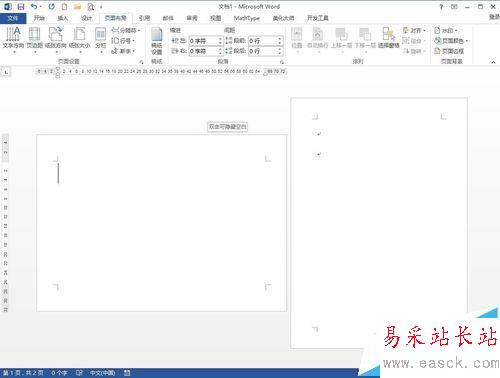Switch to the Insert (插入) tab
The height and width of the screenshot is (378, 500).
pos(63,18)
